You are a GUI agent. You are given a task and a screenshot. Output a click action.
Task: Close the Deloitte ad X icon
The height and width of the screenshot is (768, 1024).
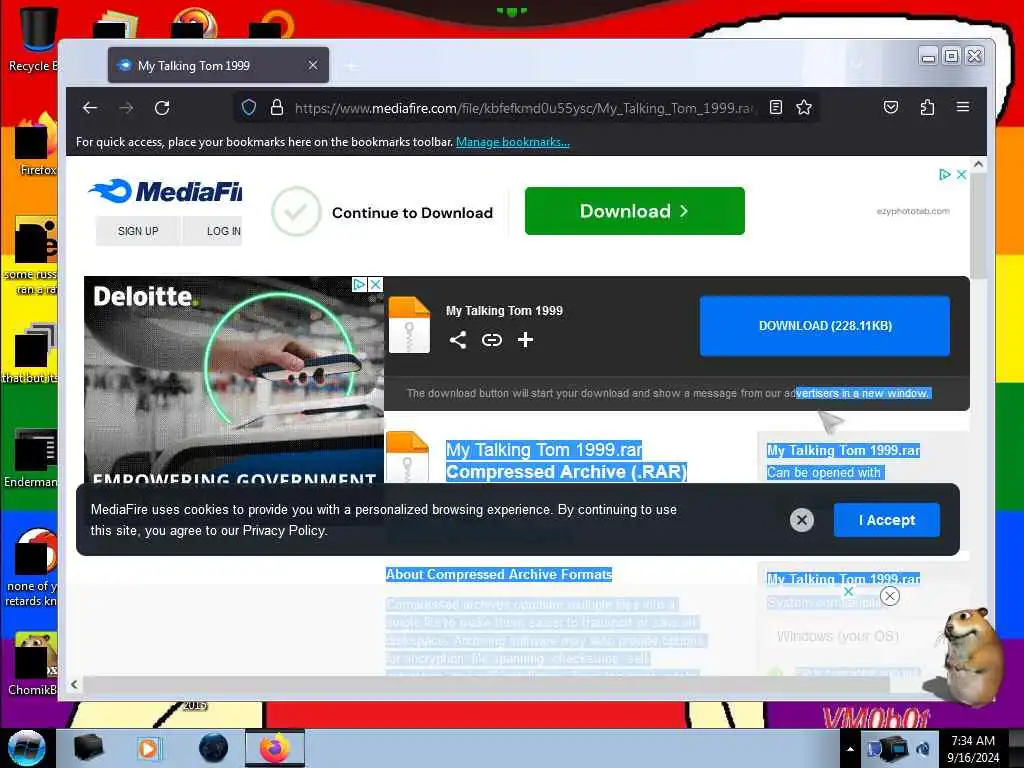tap(376, 285)
